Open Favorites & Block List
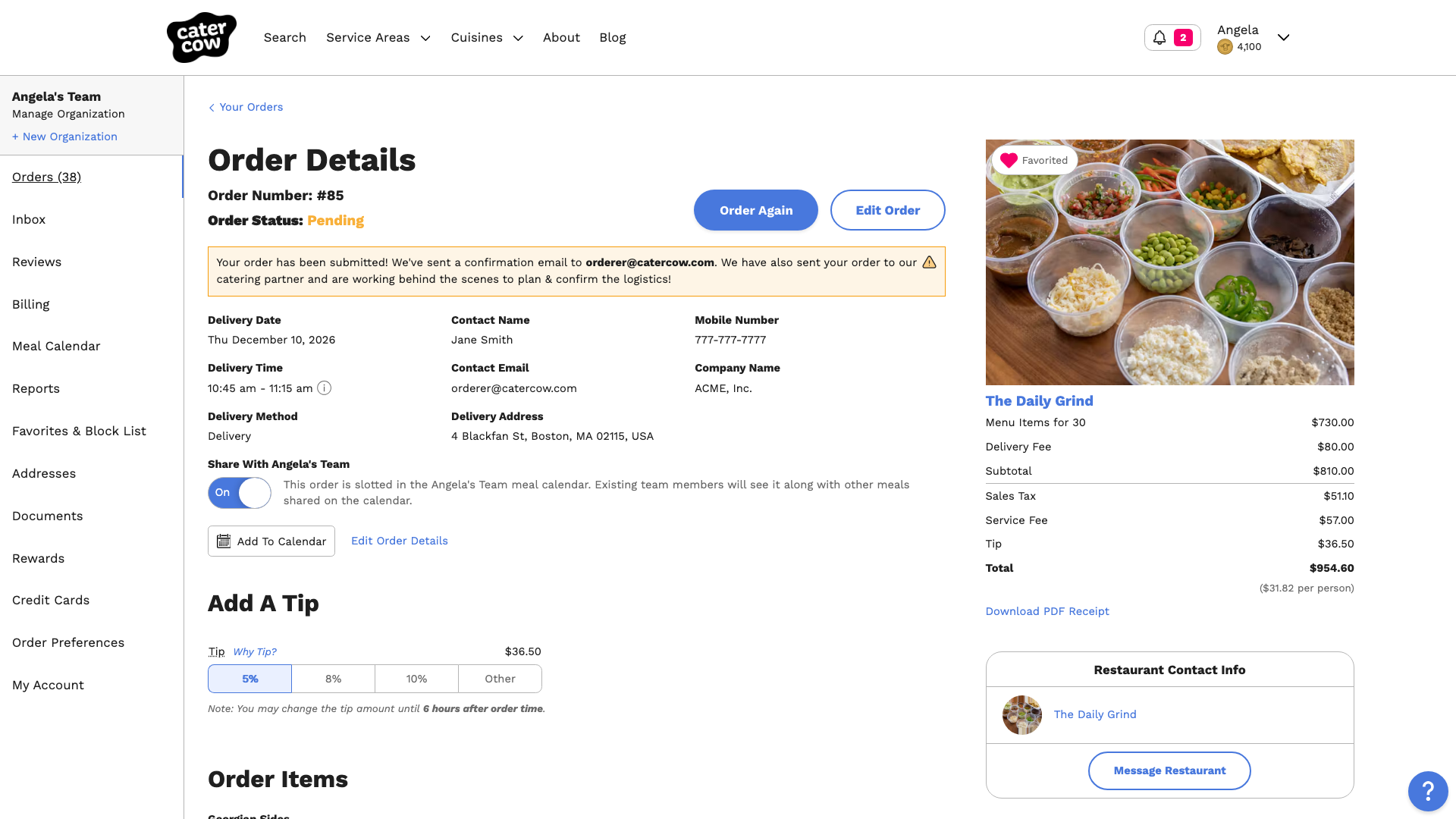 [x=79, y=431]
